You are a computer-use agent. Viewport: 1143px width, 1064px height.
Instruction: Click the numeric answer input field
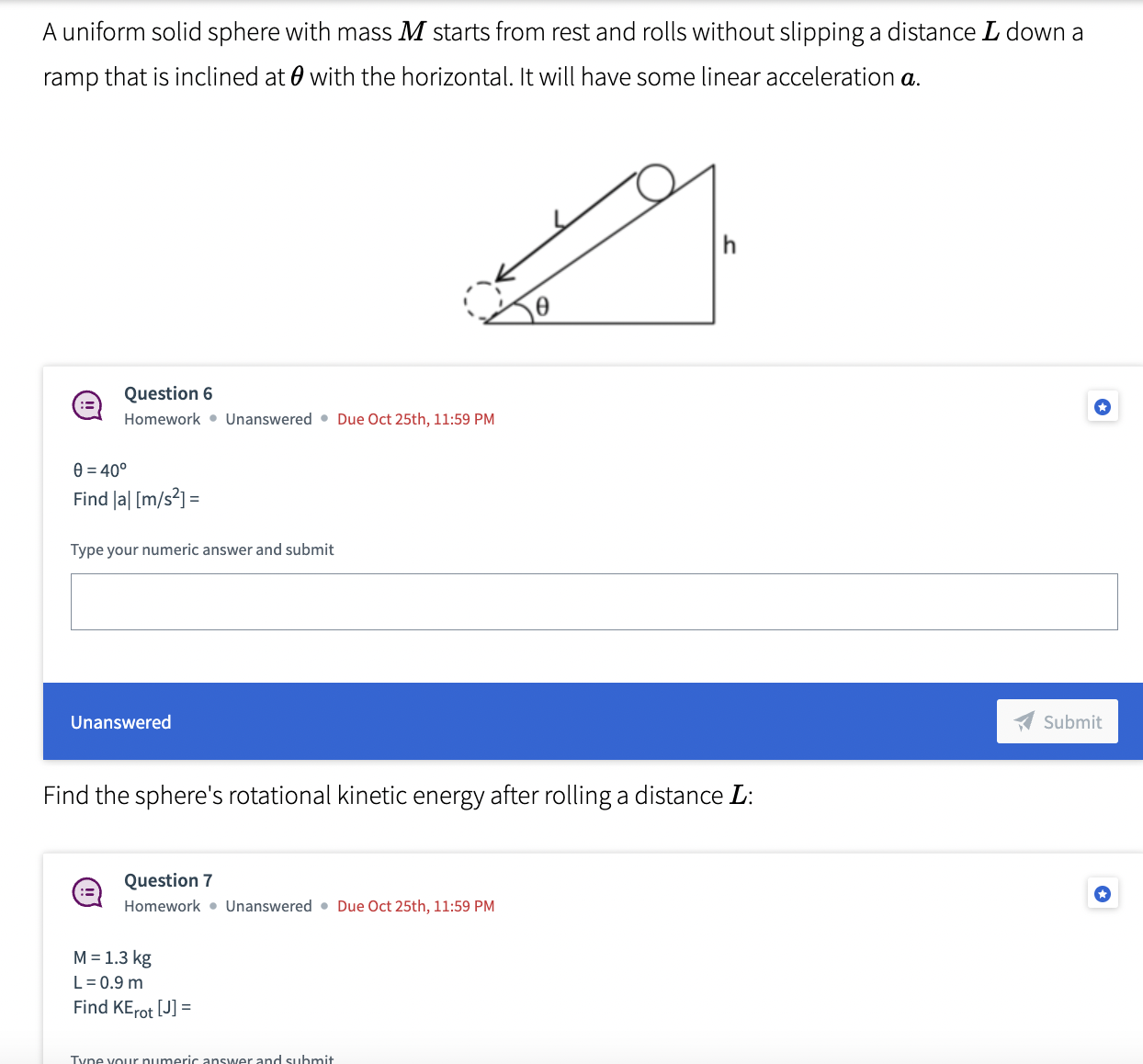(x=594, y=601)
